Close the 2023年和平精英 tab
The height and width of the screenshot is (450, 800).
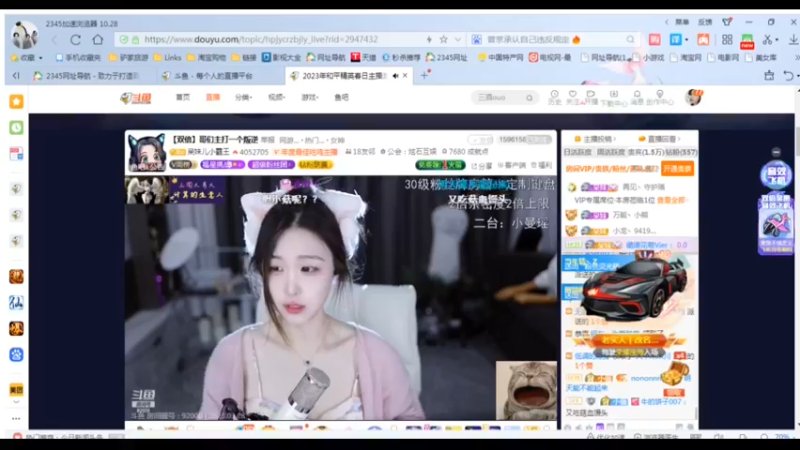click(x=405, y=76)
